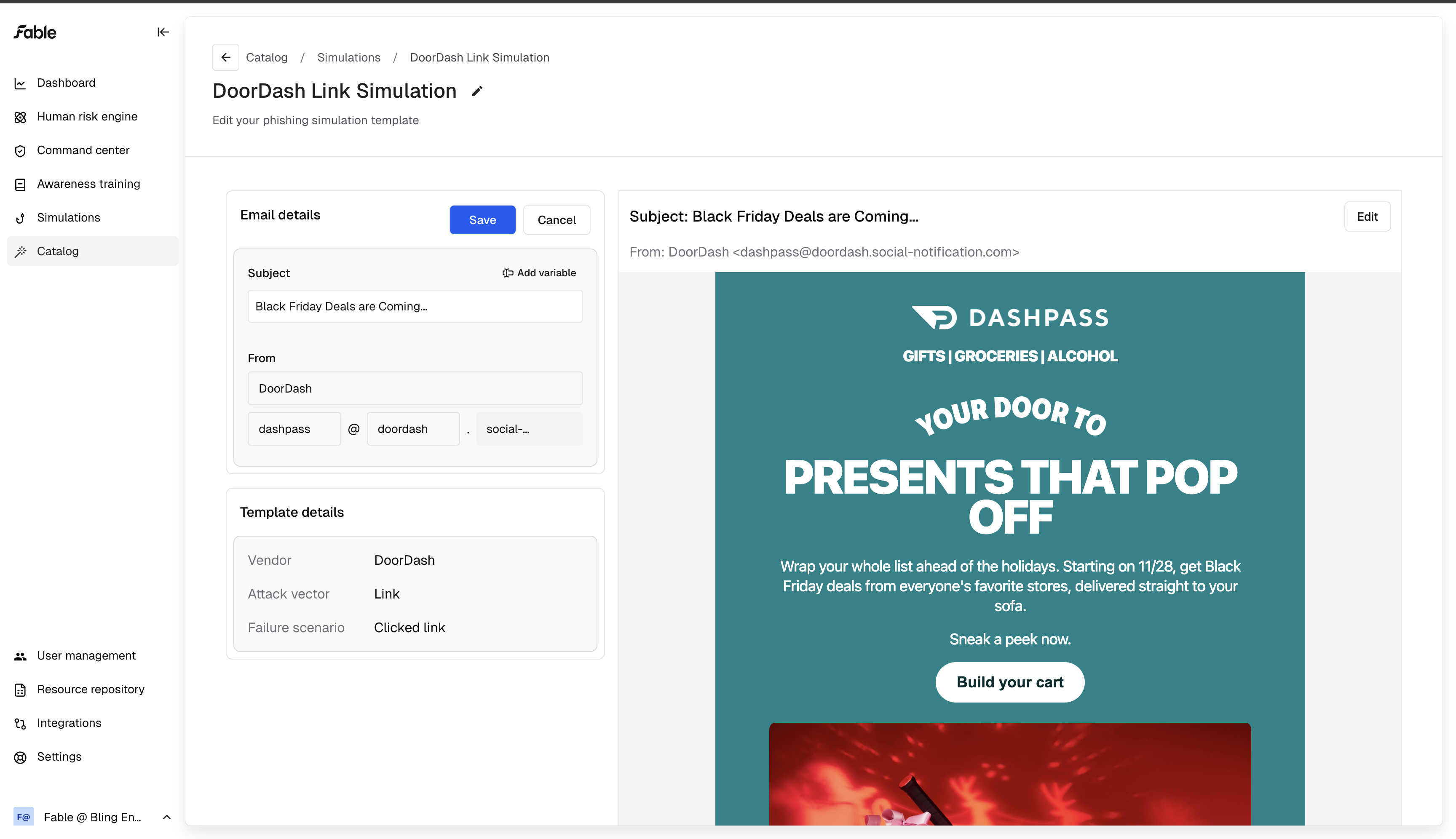Click the DashPass logo in email preview

click(1010, 318)
